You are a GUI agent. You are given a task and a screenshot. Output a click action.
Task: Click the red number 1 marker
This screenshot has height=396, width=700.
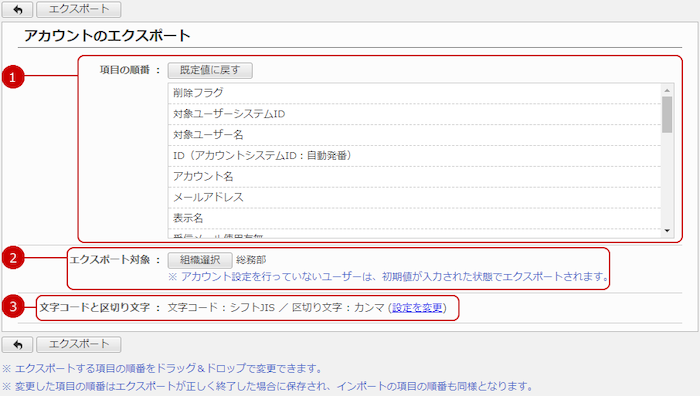[x=13, y=77]
